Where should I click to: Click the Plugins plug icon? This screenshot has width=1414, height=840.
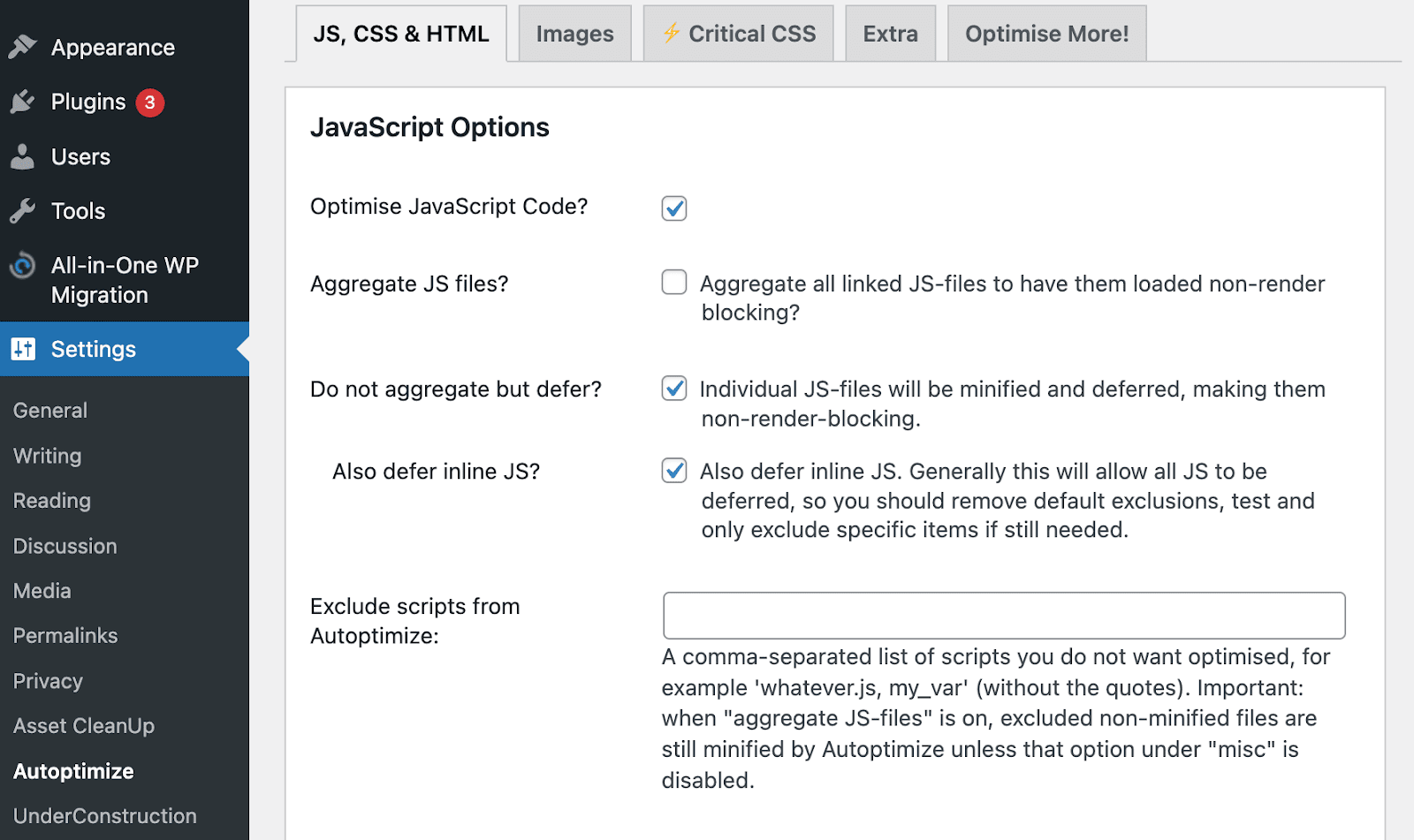(23, 102)
